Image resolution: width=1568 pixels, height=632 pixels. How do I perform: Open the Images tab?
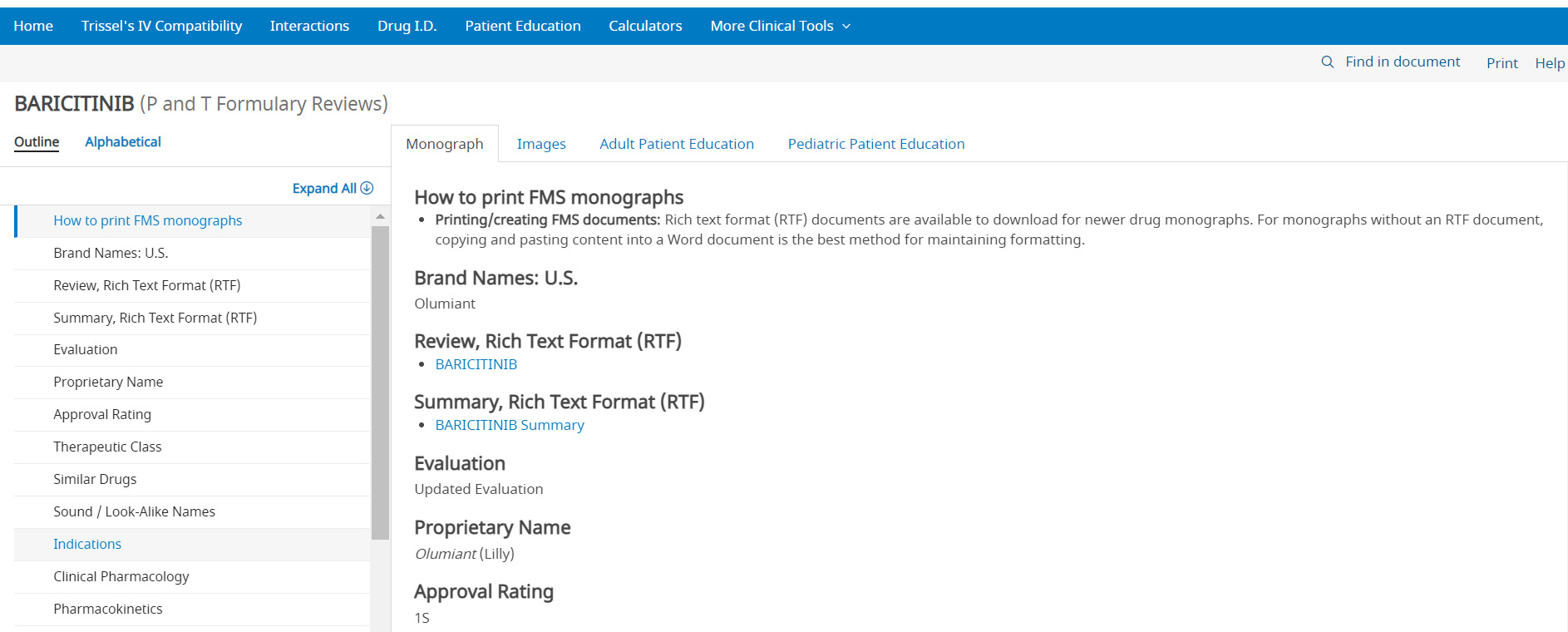tap(541, 144)
